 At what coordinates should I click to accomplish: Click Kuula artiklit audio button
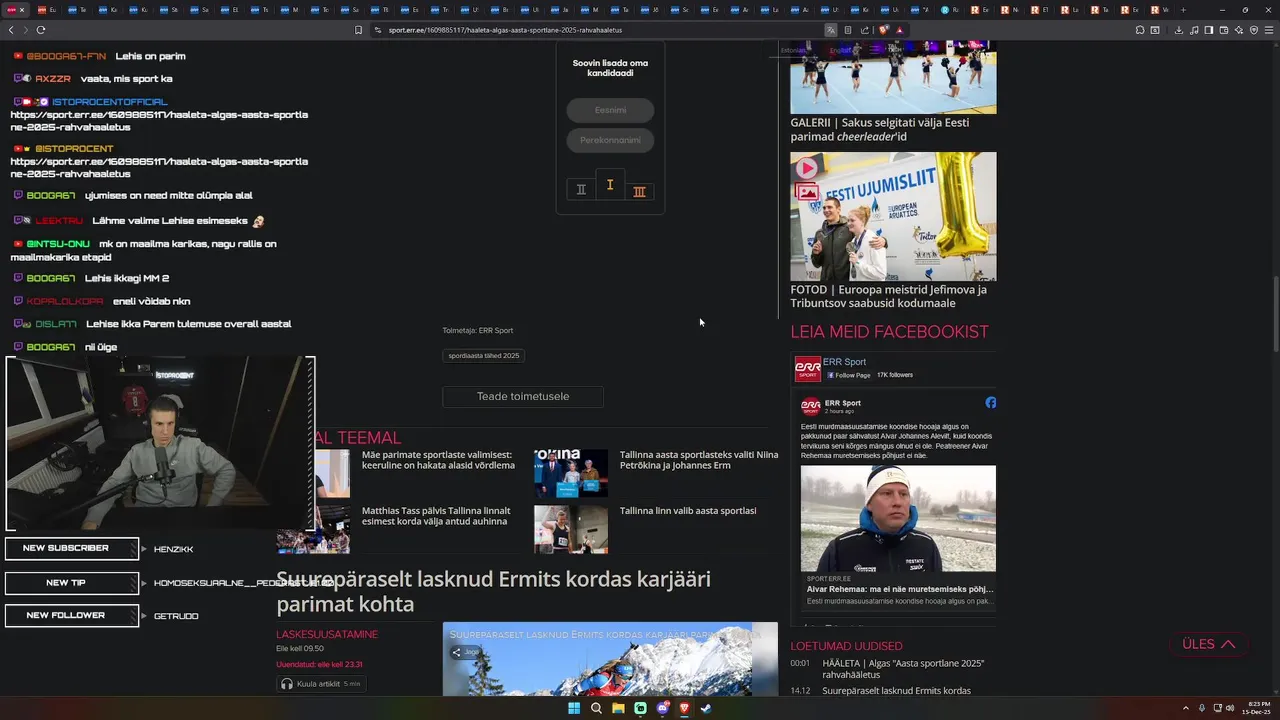[x=321, y=684]
